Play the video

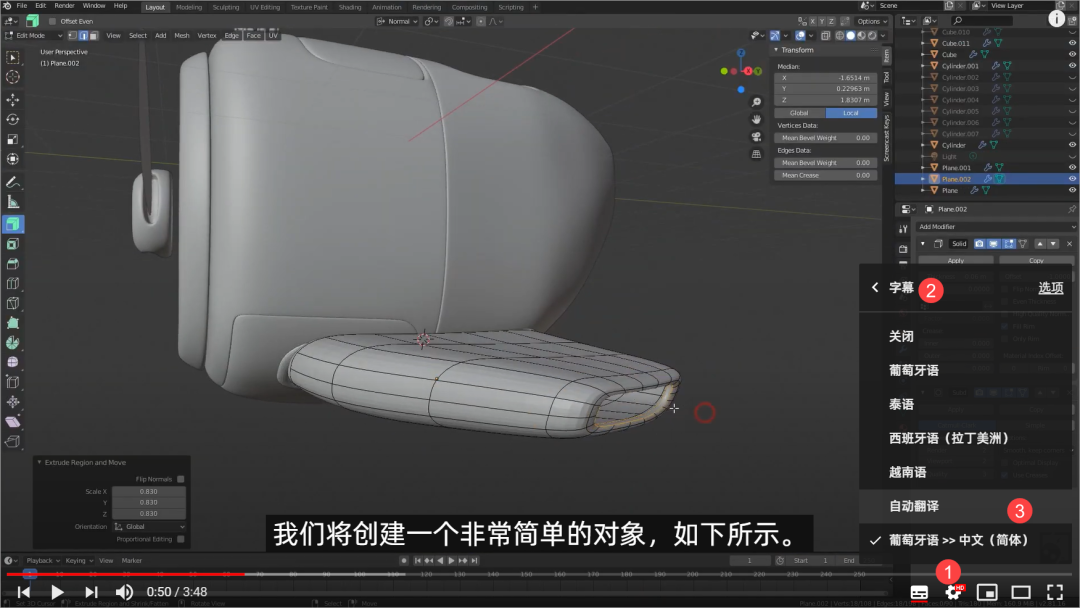[57, 592]
